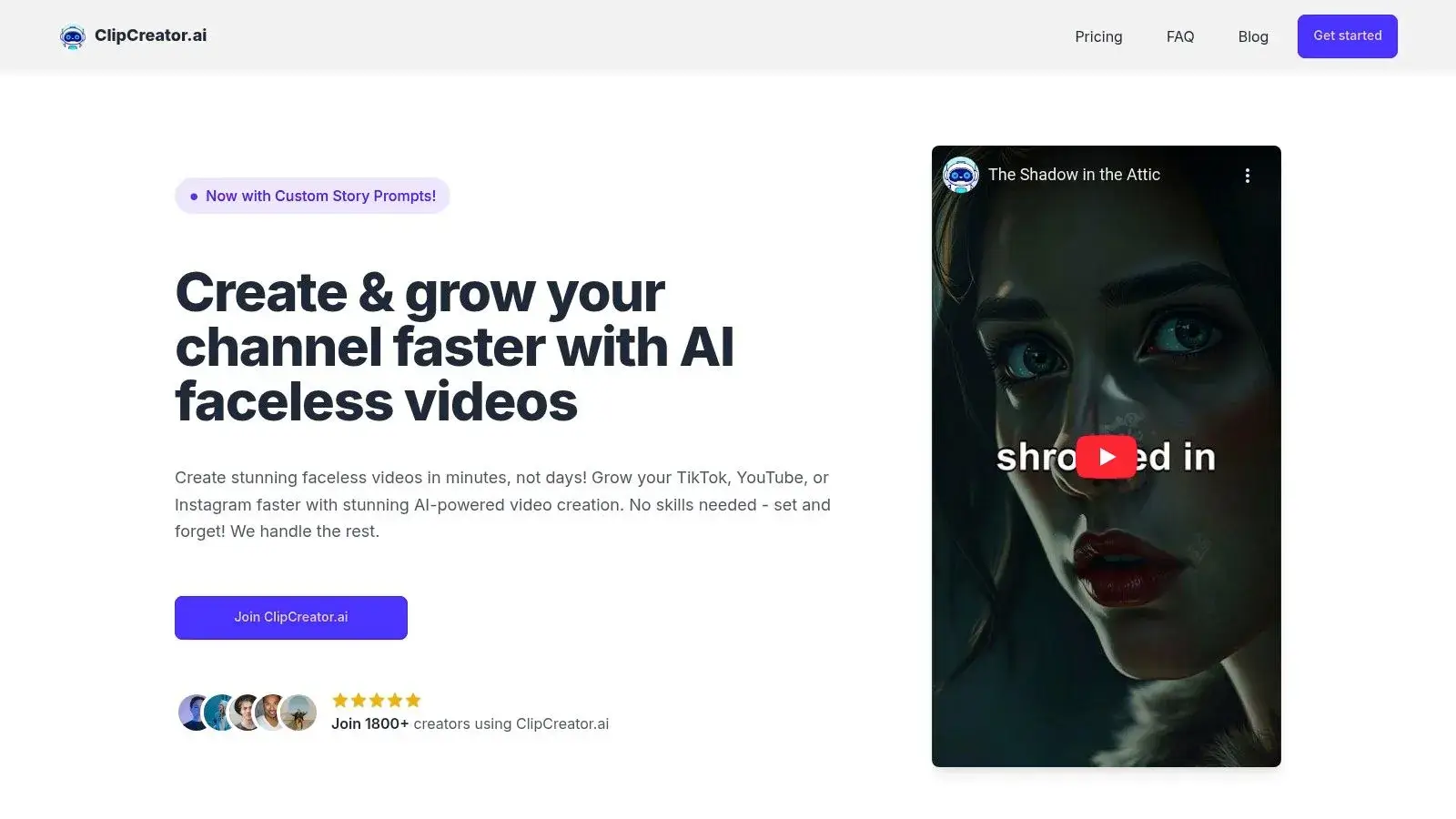1456x819 pixels.
Task: Click the blue-toned second creator avatar
Action: click(x=219, y=713)
